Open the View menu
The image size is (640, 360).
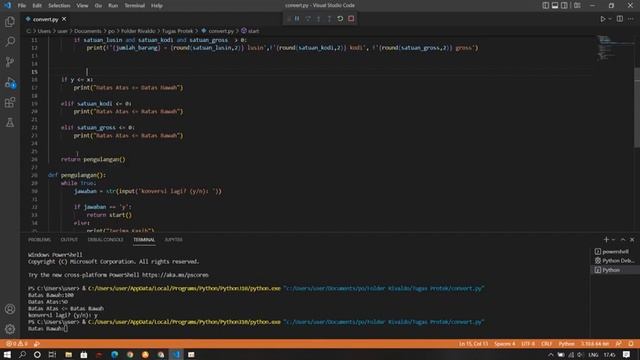click(82, 6)
